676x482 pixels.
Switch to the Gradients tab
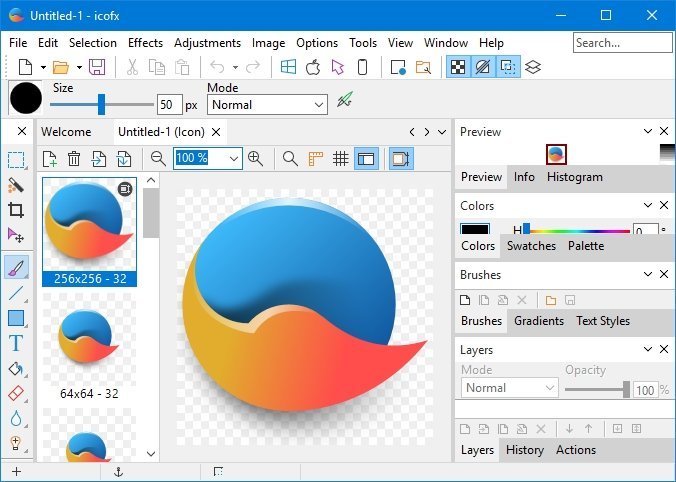tap(539, 321)
